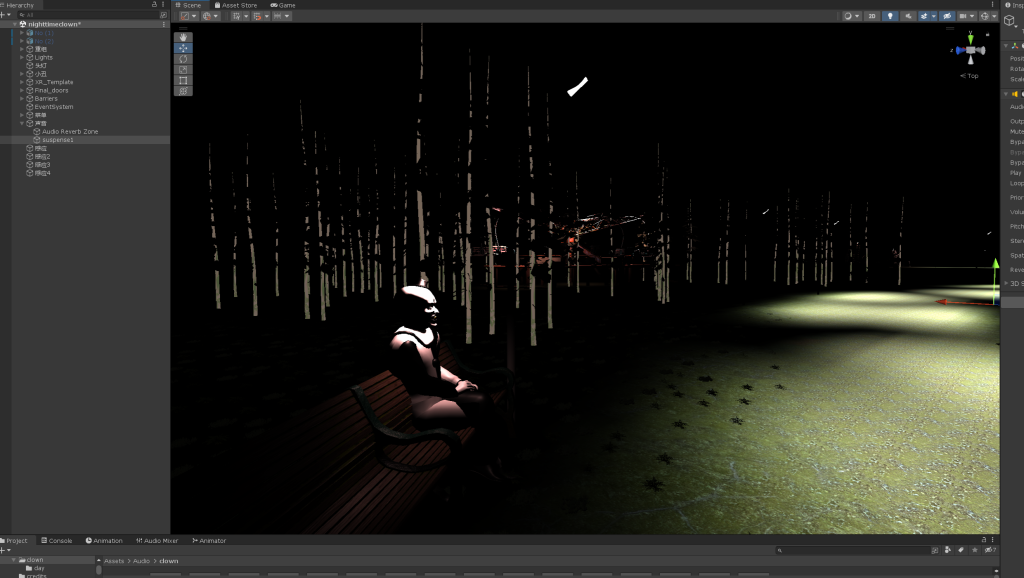Open nighttimeclown scene options menu
Screen dimensions: 1024x578
(x=163, y=24)
